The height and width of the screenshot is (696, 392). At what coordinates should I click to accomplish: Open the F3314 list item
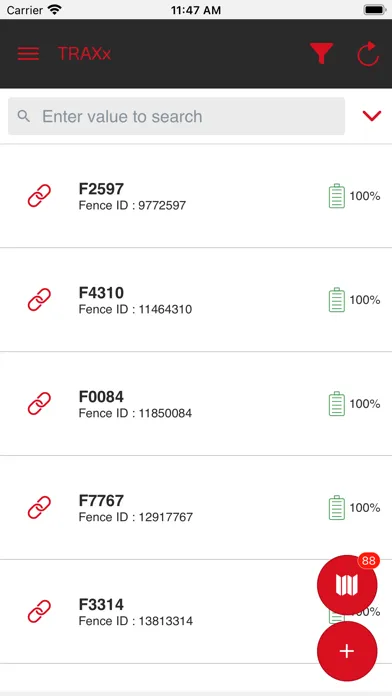(196, 611)
